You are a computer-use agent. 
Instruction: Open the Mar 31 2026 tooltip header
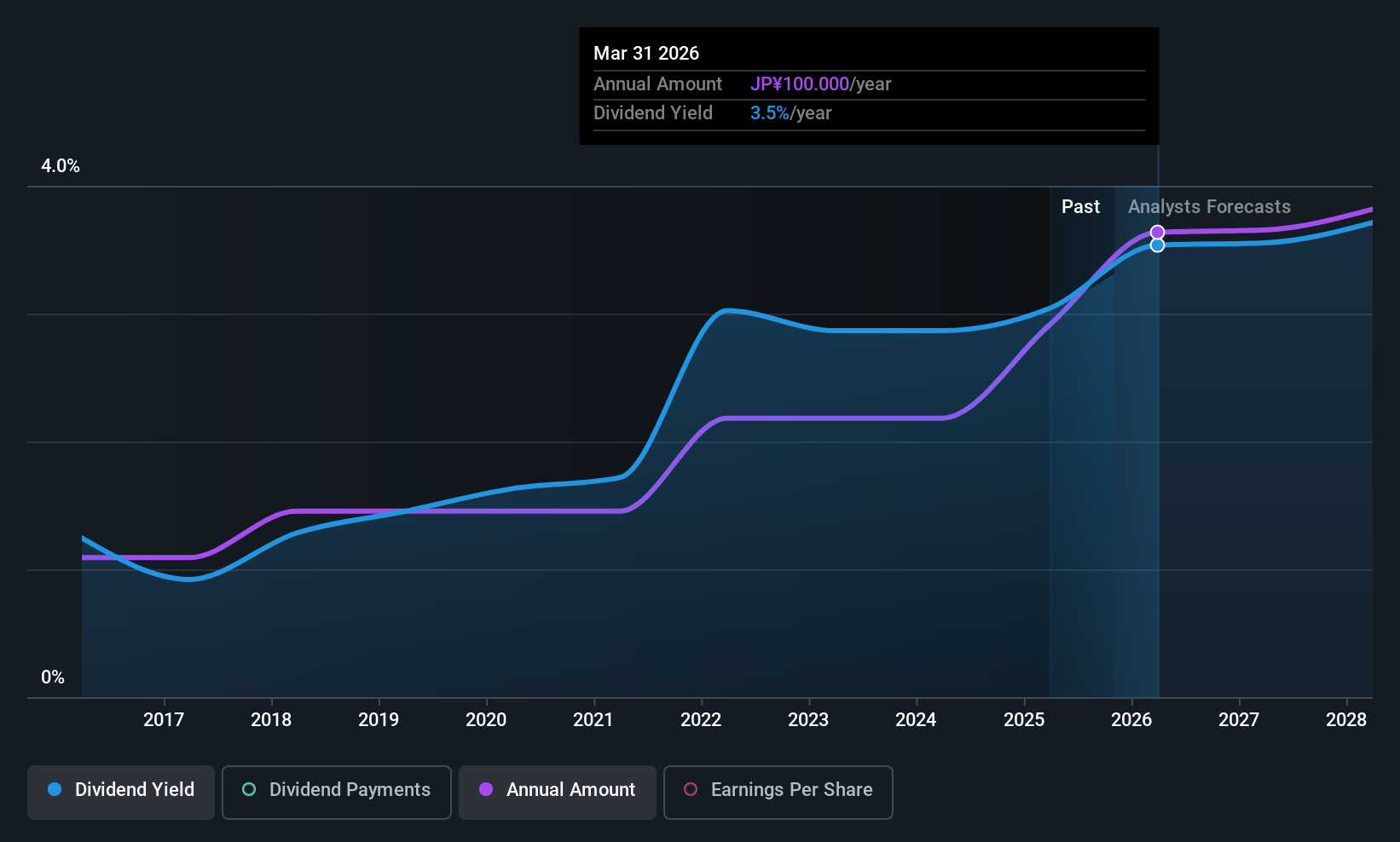(x=646, y=53)
